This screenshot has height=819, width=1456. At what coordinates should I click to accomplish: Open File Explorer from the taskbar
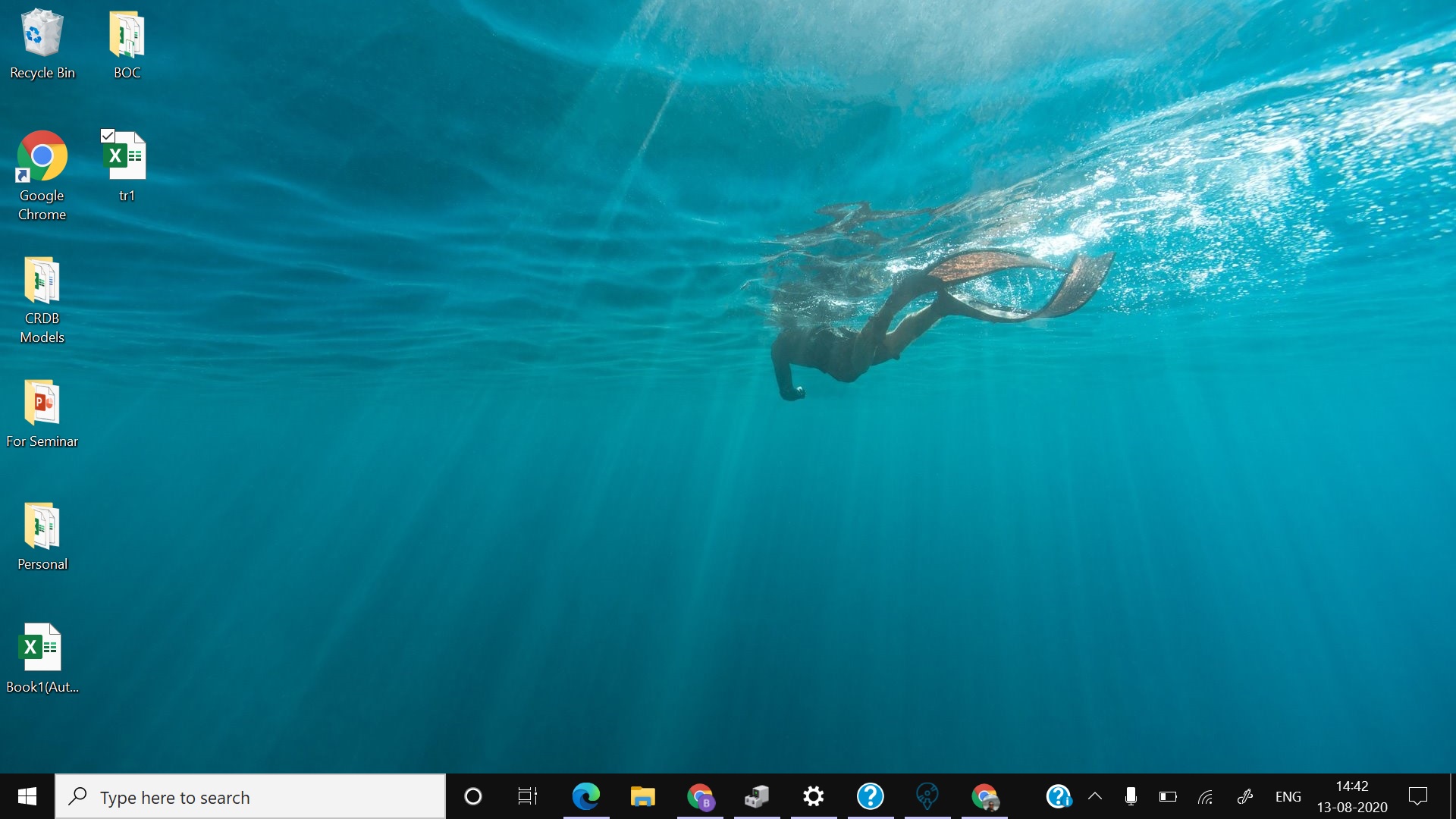pyautogui.click(x=643, y=796)
